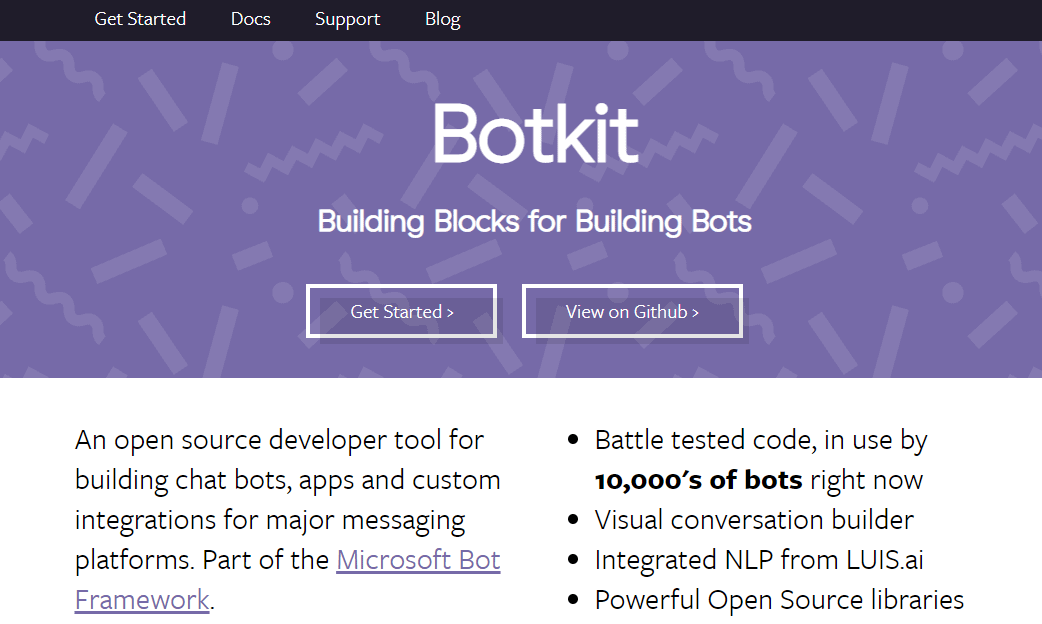
Task: Click the Visual conversation builder bullet
Action: 754,520
